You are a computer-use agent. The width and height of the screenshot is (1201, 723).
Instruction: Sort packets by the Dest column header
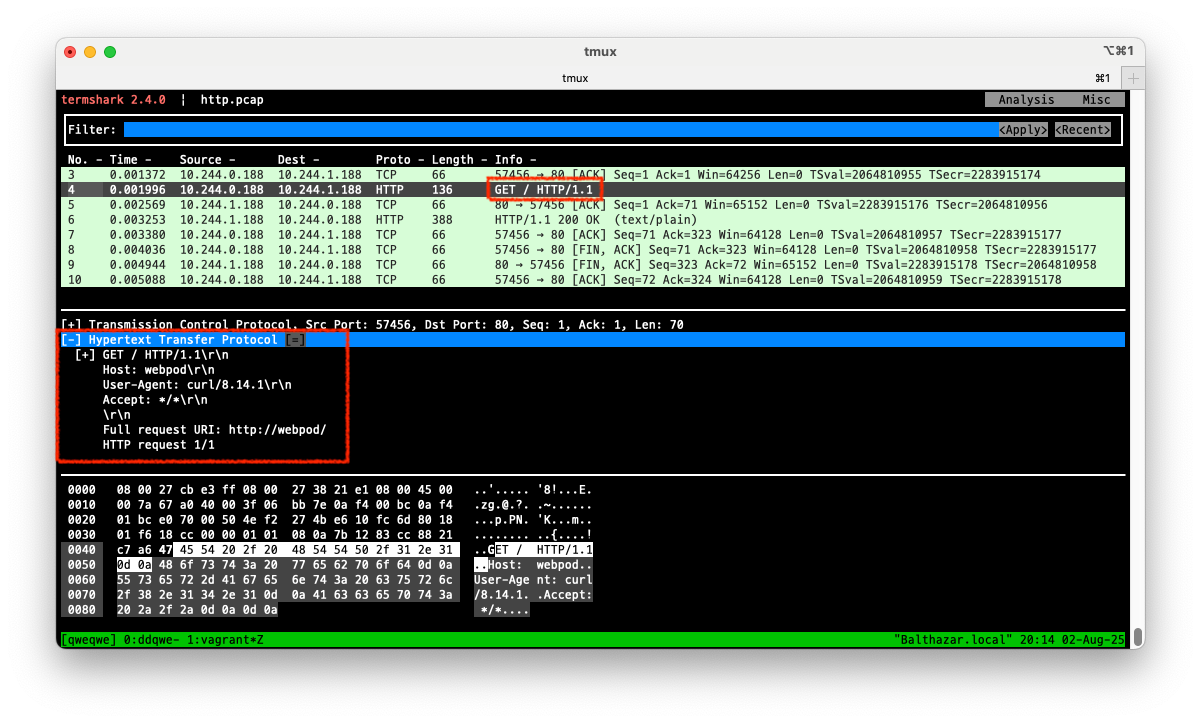299,160
